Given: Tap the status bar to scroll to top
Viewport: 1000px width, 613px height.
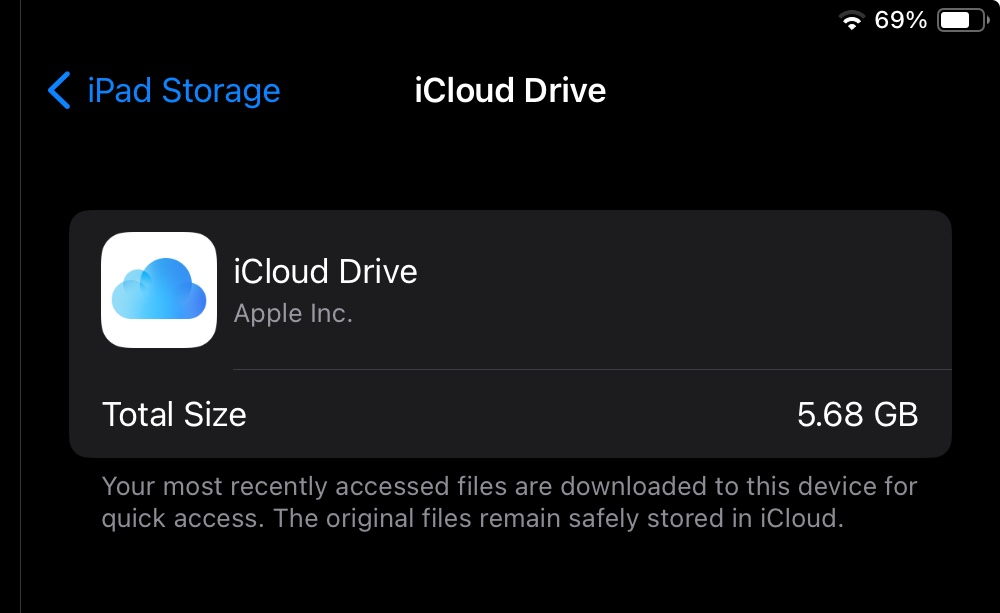Looking at the screenshot, I should 500,18.
